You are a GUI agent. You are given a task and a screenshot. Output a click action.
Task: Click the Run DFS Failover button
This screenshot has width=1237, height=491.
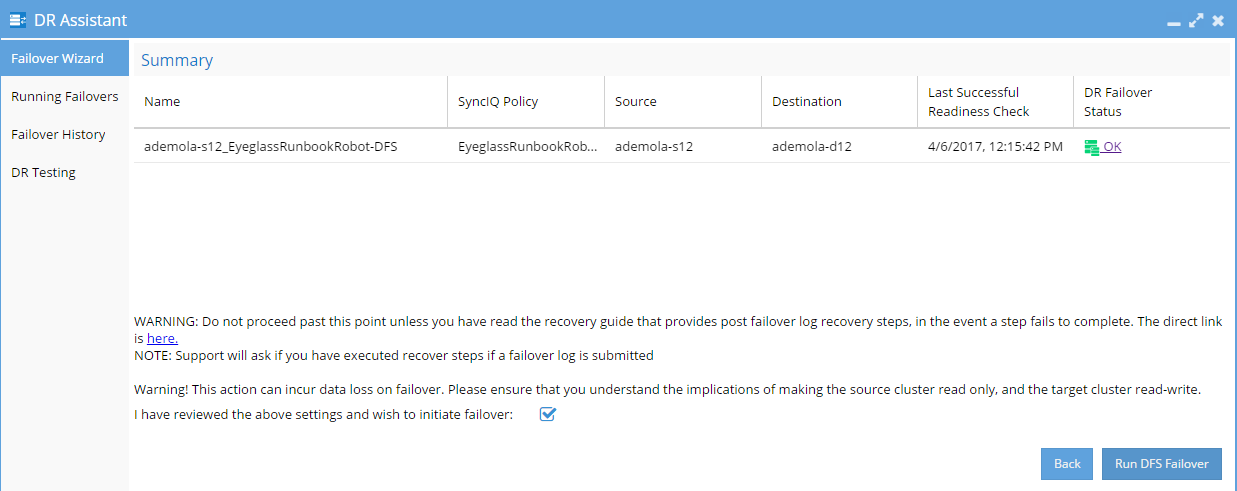tap(1162, 464)
